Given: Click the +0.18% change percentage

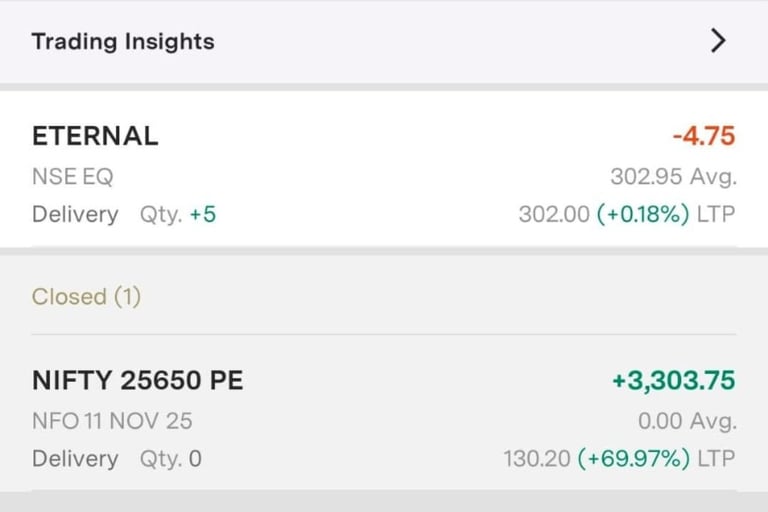Looking at the screenshot, I should pos(643,214).
